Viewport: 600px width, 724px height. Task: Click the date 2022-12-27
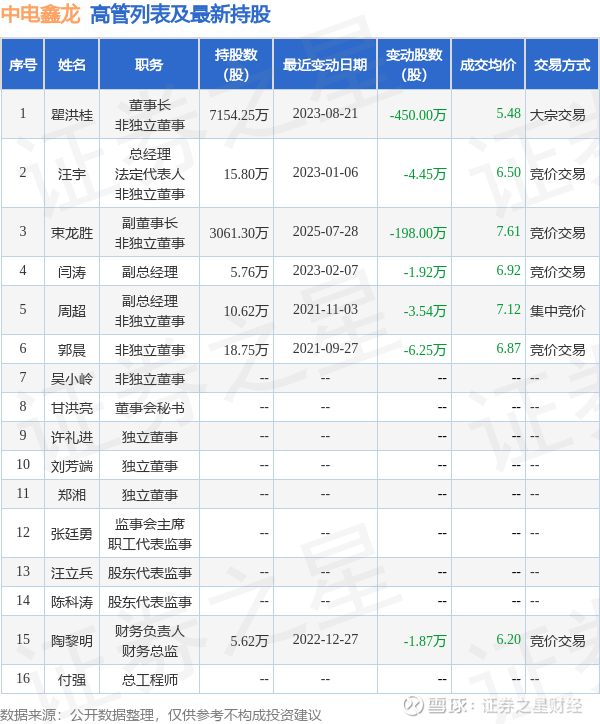(x=325, y=639)
